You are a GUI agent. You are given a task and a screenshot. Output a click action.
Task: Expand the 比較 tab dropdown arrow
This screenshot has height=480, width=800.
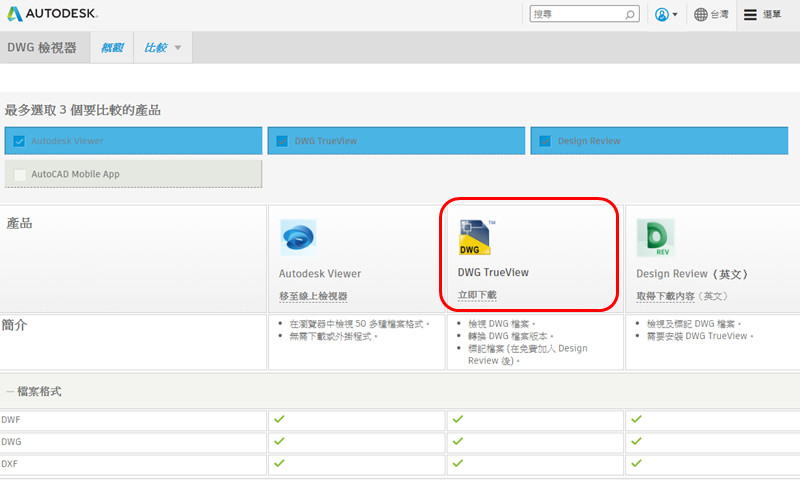178,48
